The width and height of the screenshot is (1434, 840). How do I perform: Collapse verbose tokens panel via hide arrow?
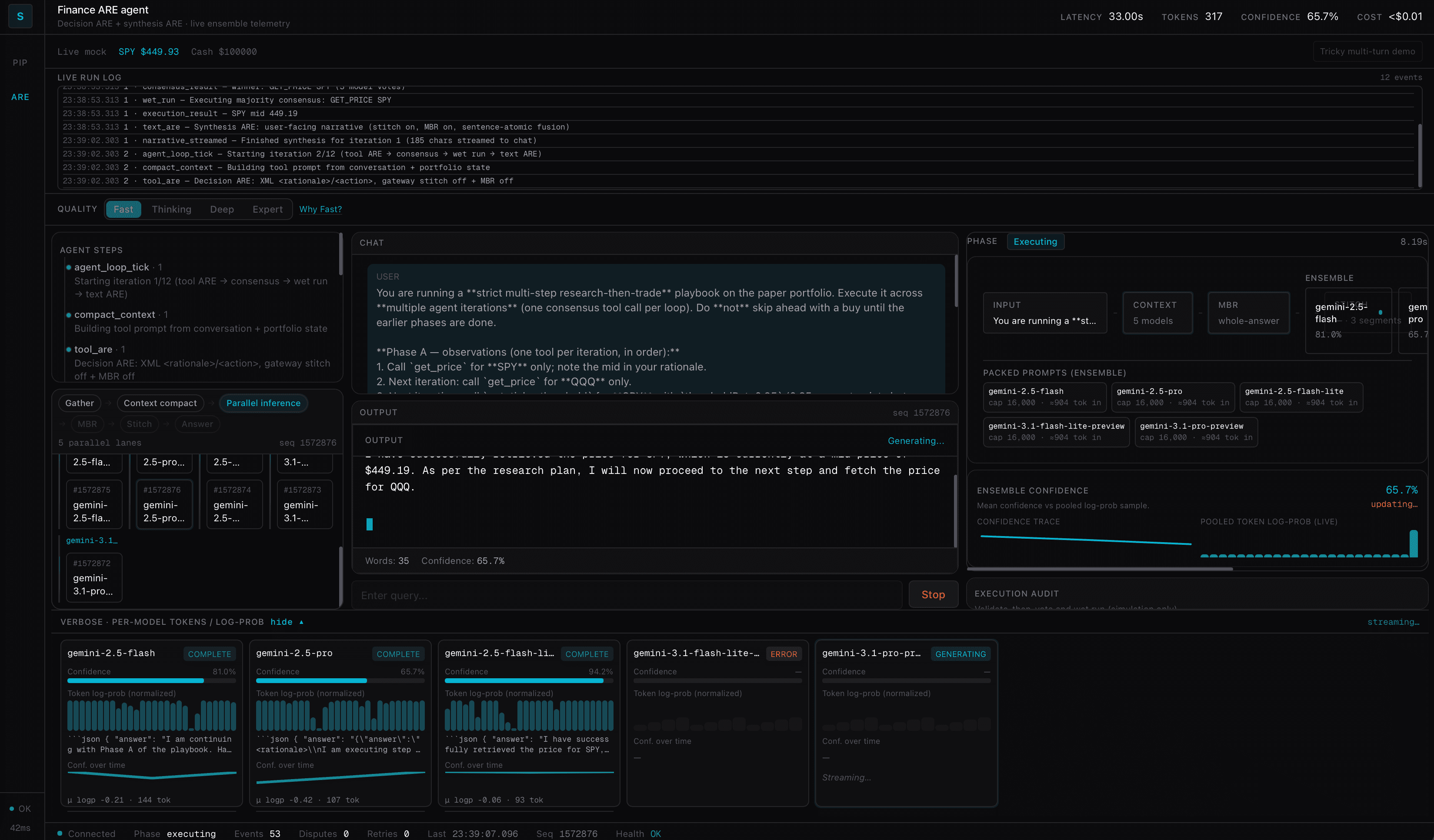(288, 622)
